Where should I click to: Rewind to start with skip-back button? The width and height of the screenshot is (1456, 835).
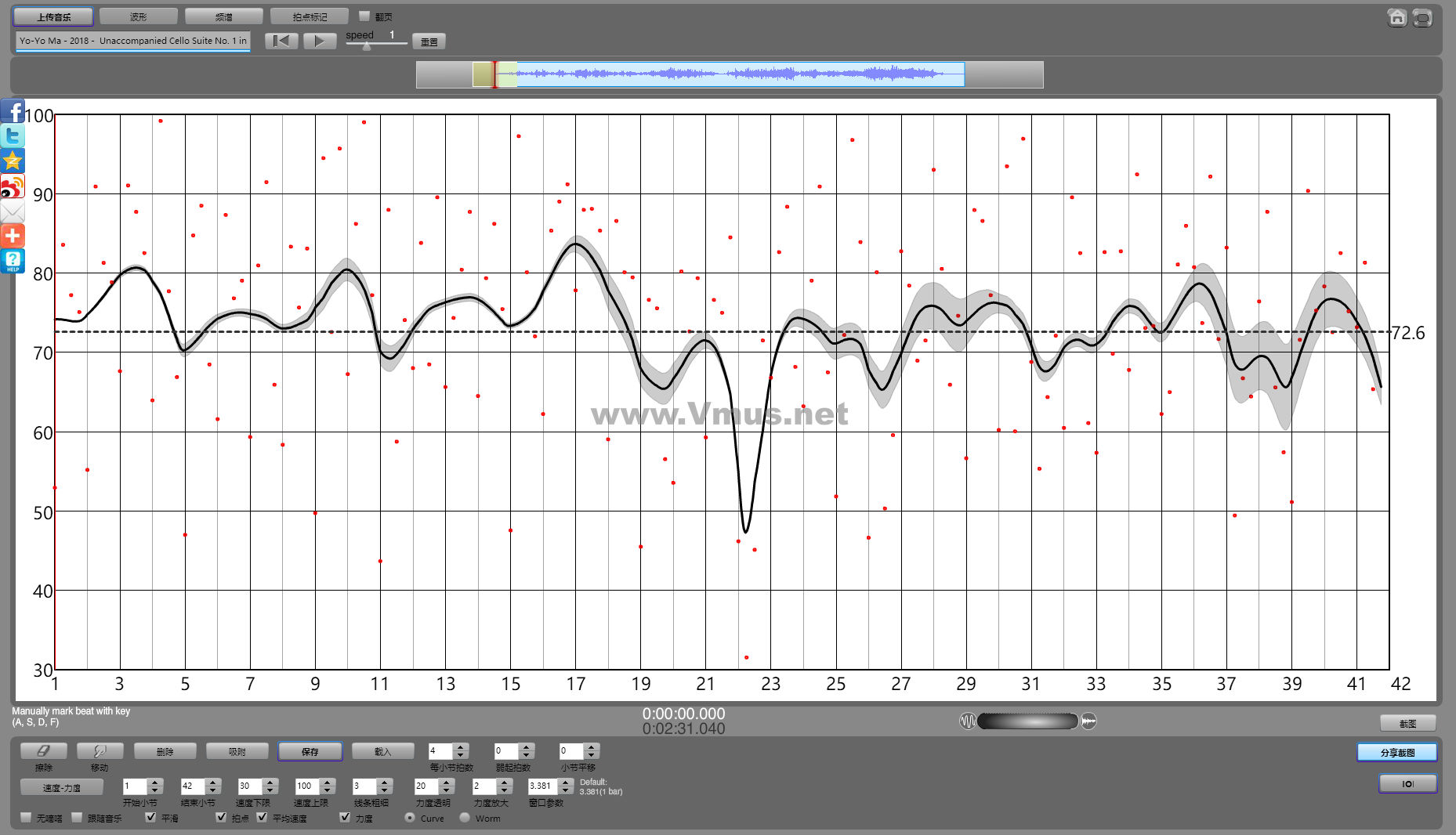(281, 41)
